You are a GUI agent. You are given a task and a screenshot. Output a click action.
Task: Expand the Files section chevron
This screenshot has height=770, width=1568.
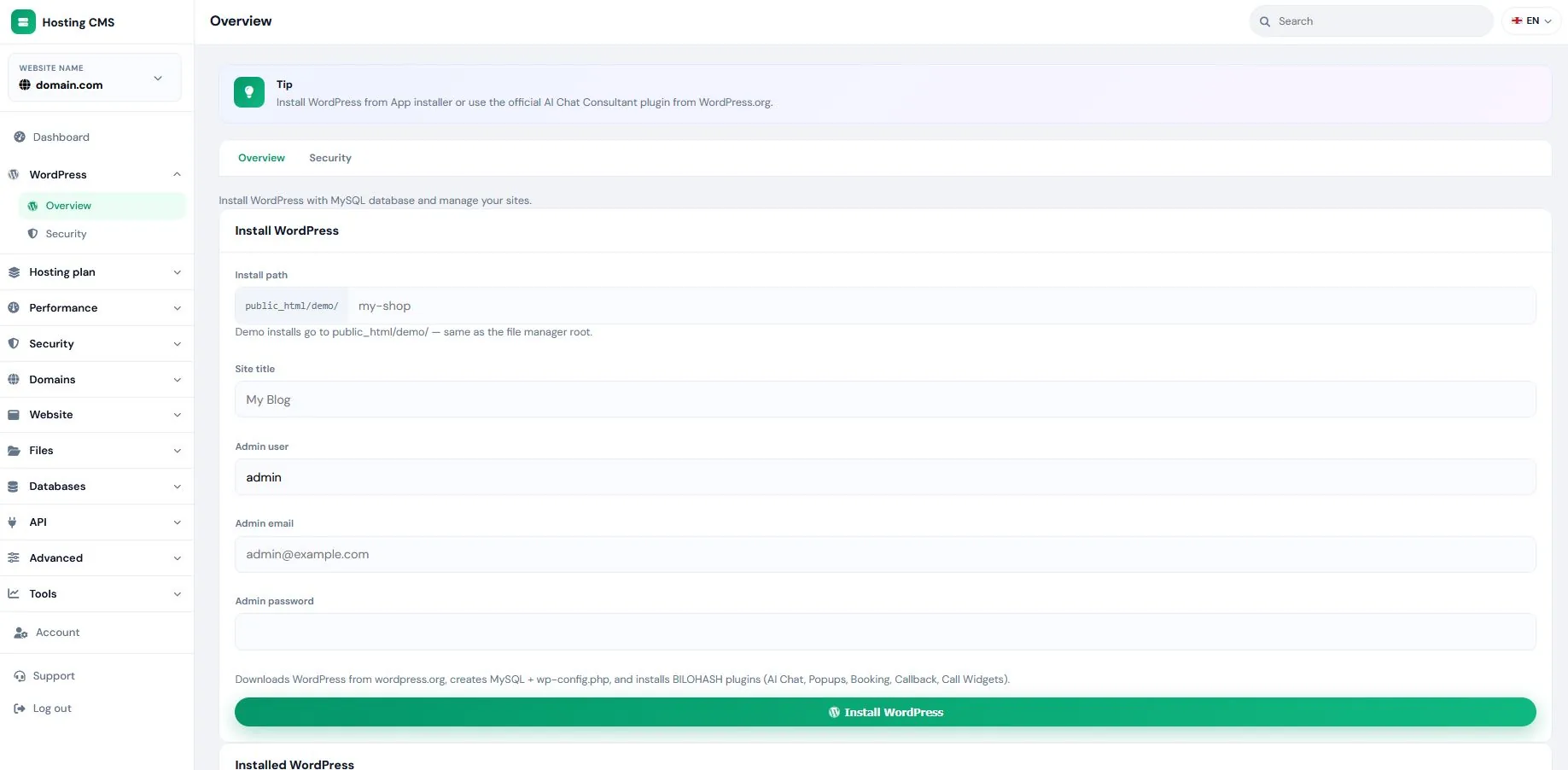point(177,451)
